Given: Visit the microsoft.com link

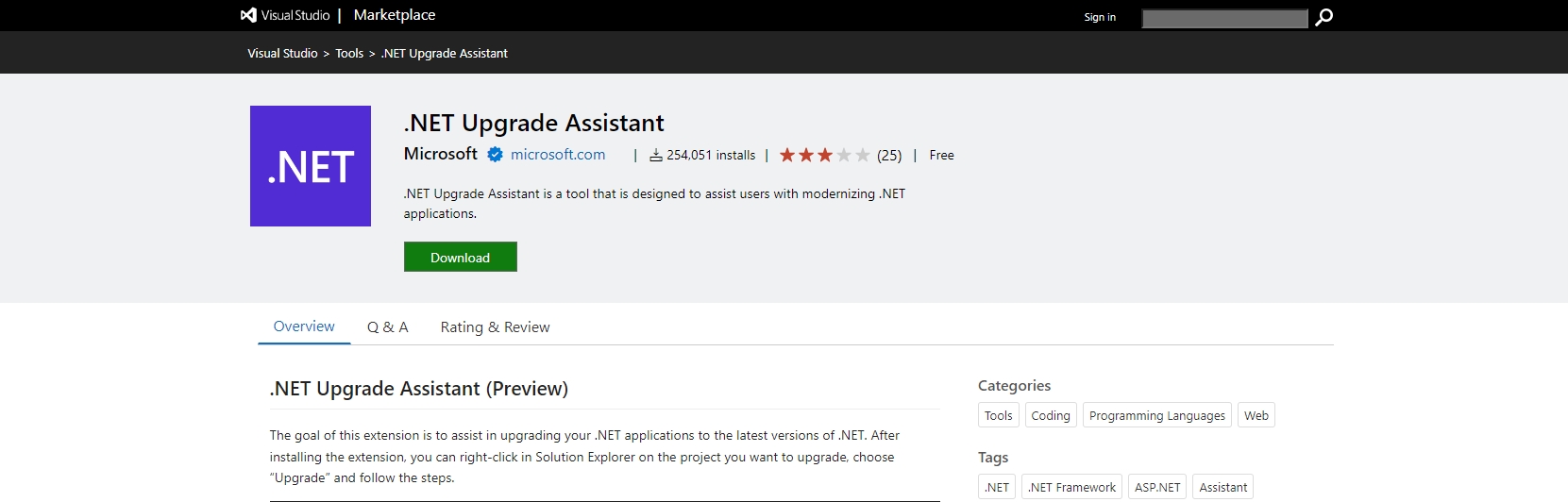Looking at the screenshot, I should coord(558,155).
